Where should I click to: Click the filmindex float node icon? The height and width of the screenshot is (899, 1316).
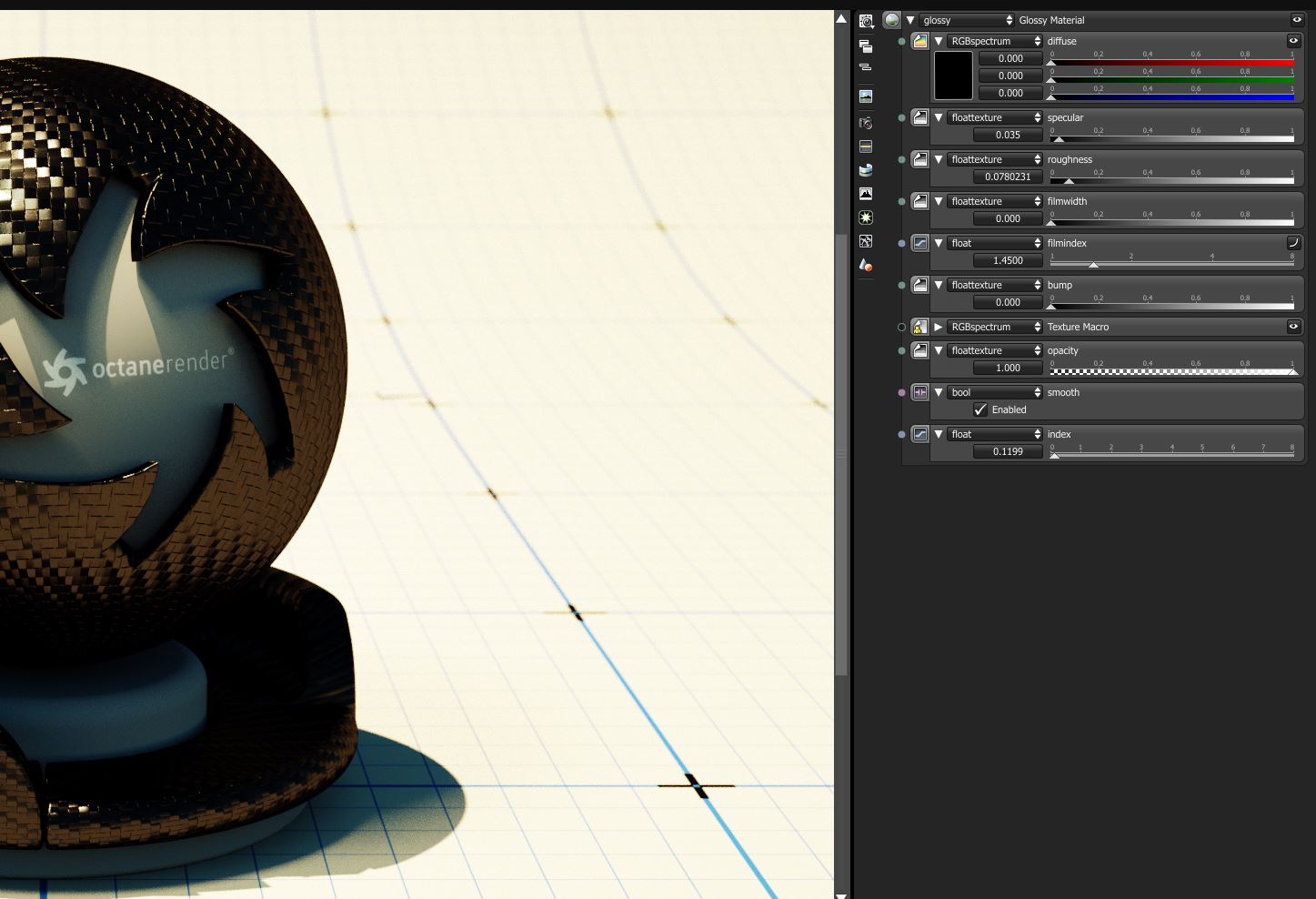click(920, 243)
